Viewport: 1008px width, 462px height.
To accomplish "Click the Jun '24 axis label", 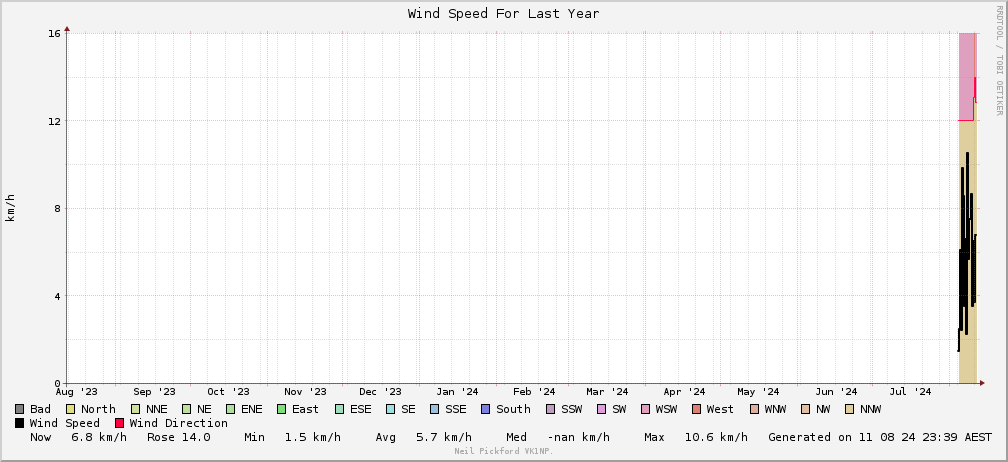I will 836,391.
